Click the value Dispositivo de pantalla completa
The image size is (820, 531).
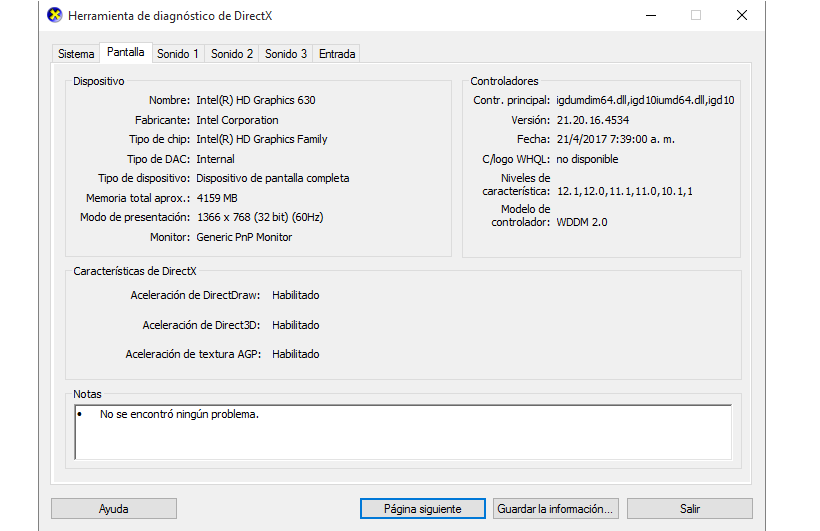(x=272, y=178)
